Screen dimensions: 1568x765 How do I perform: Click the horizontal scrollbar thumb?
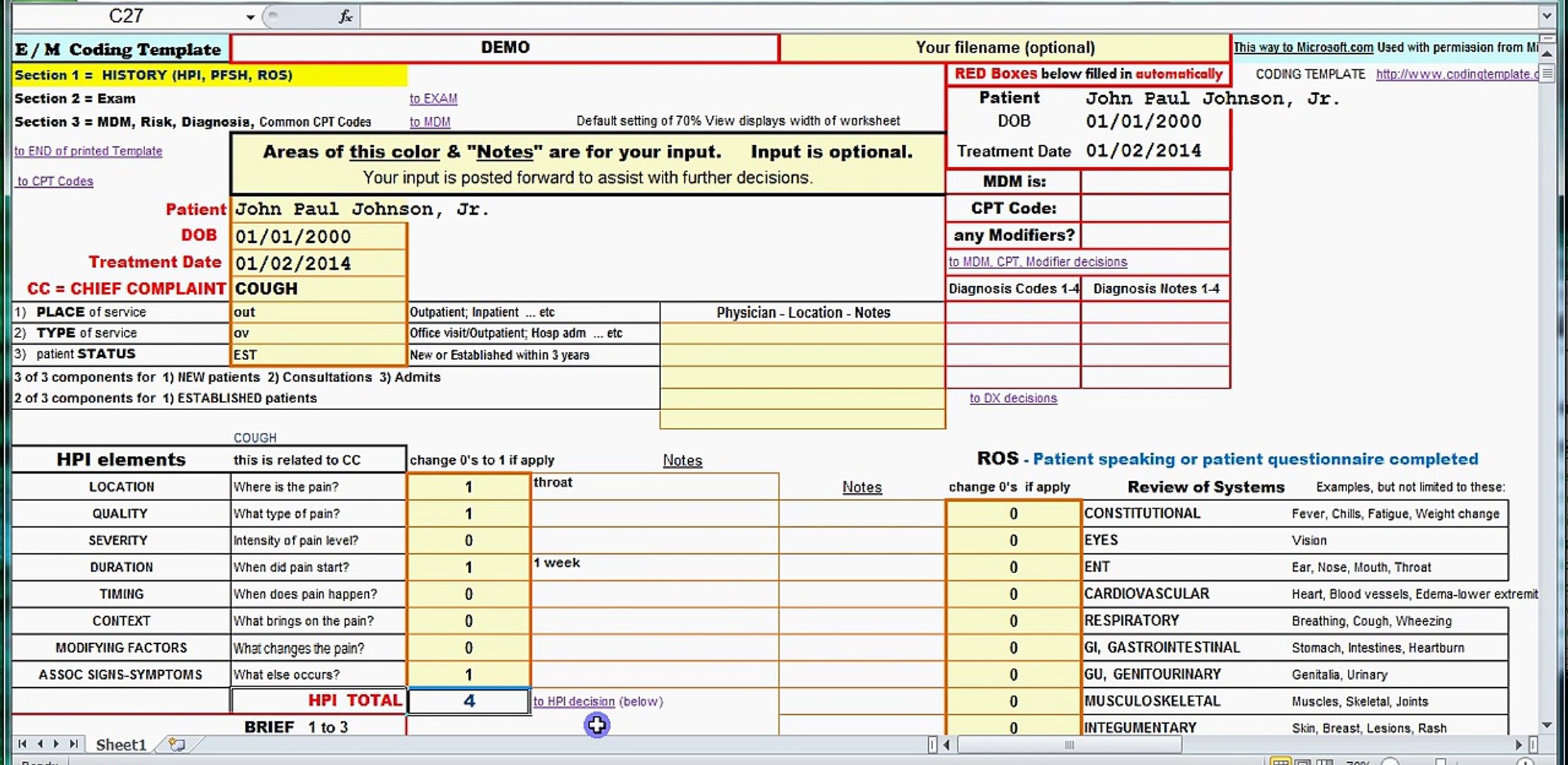(1069, 744)
